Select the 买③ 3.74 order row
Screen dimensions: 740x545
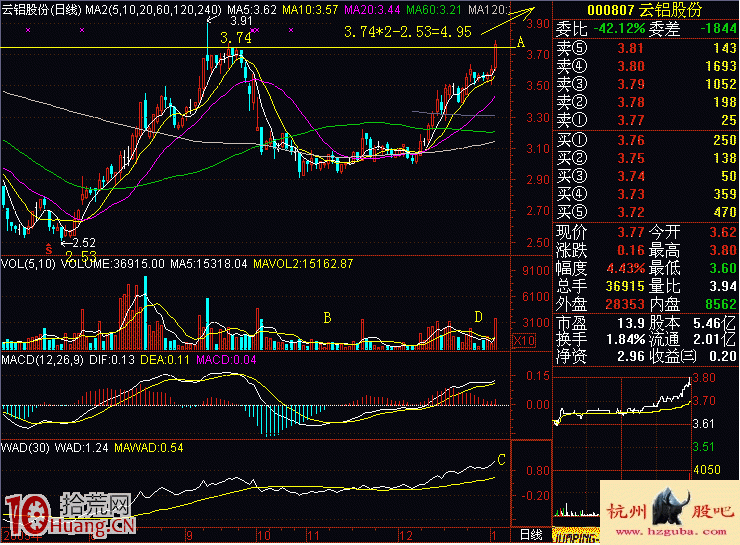(646, 176)
